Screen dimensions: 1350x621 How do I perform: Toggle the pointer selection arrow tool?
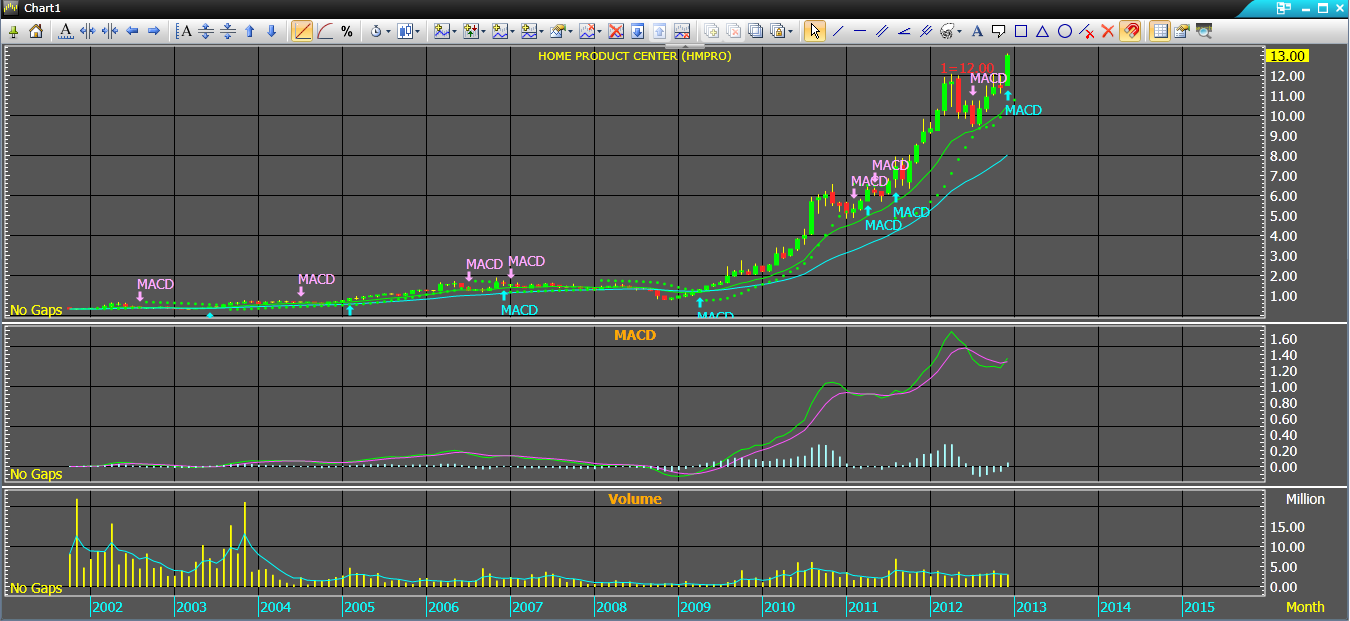[815, 31]
